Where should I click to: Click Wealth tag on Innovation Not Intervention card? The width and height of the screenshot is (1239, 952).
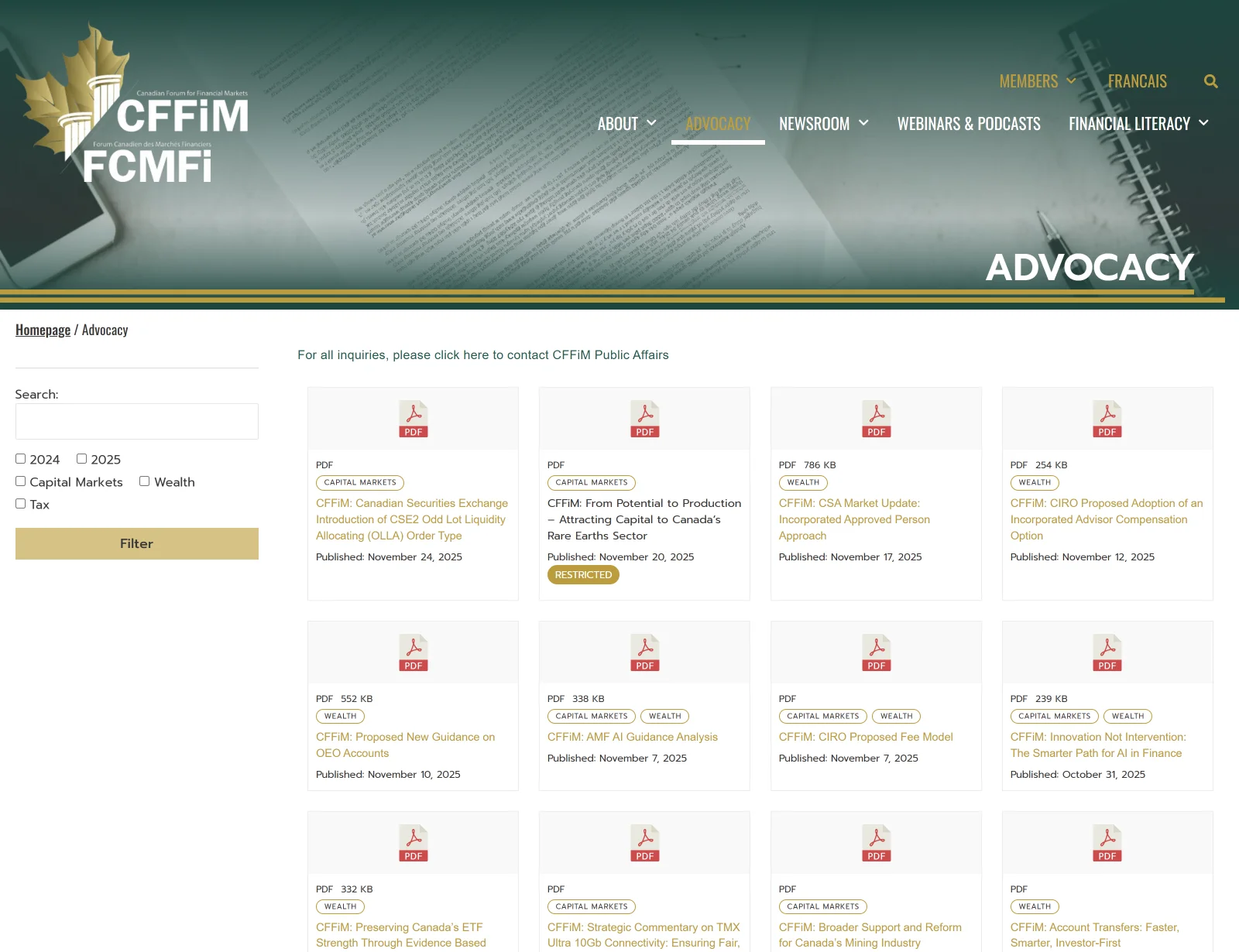point(1127,716)
